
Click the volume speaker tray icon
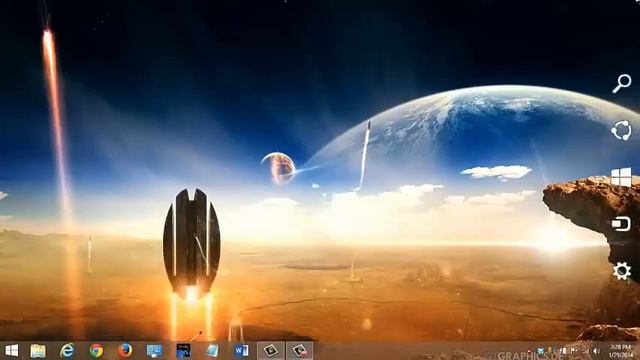[596, 351]
